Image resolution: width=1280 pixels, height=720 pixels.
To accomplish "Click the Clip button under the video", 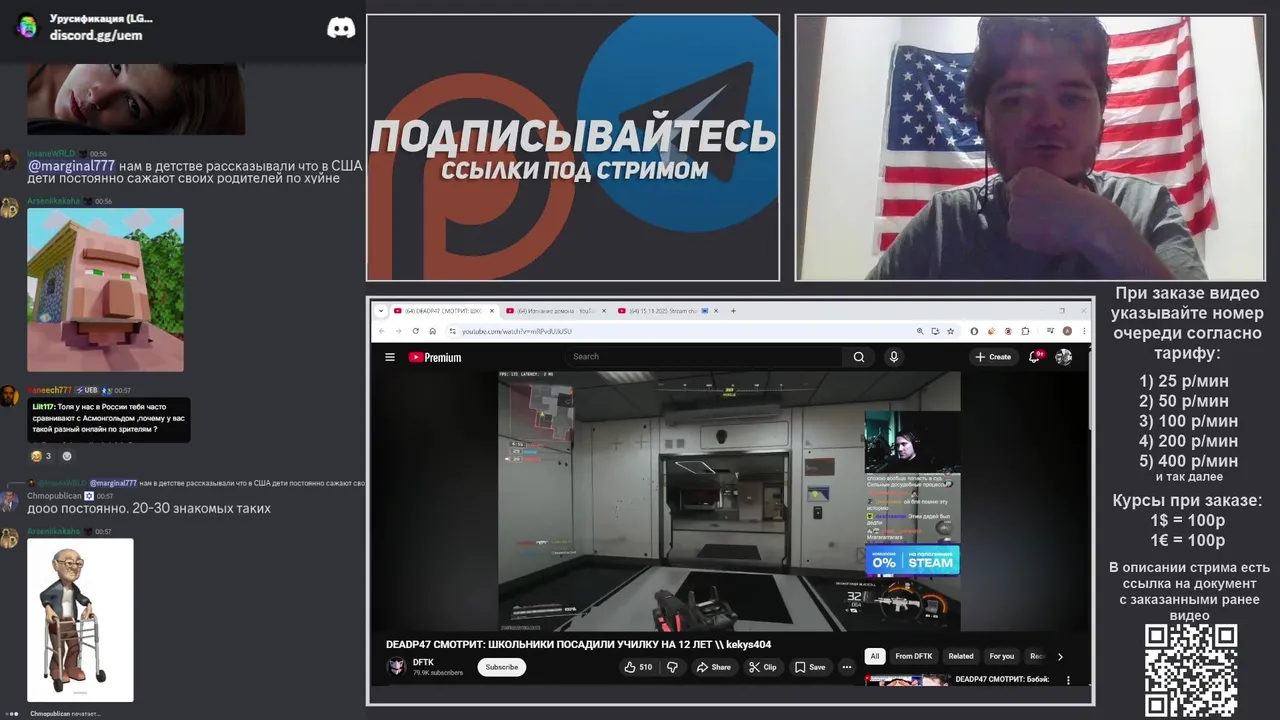I will point(762,667).
